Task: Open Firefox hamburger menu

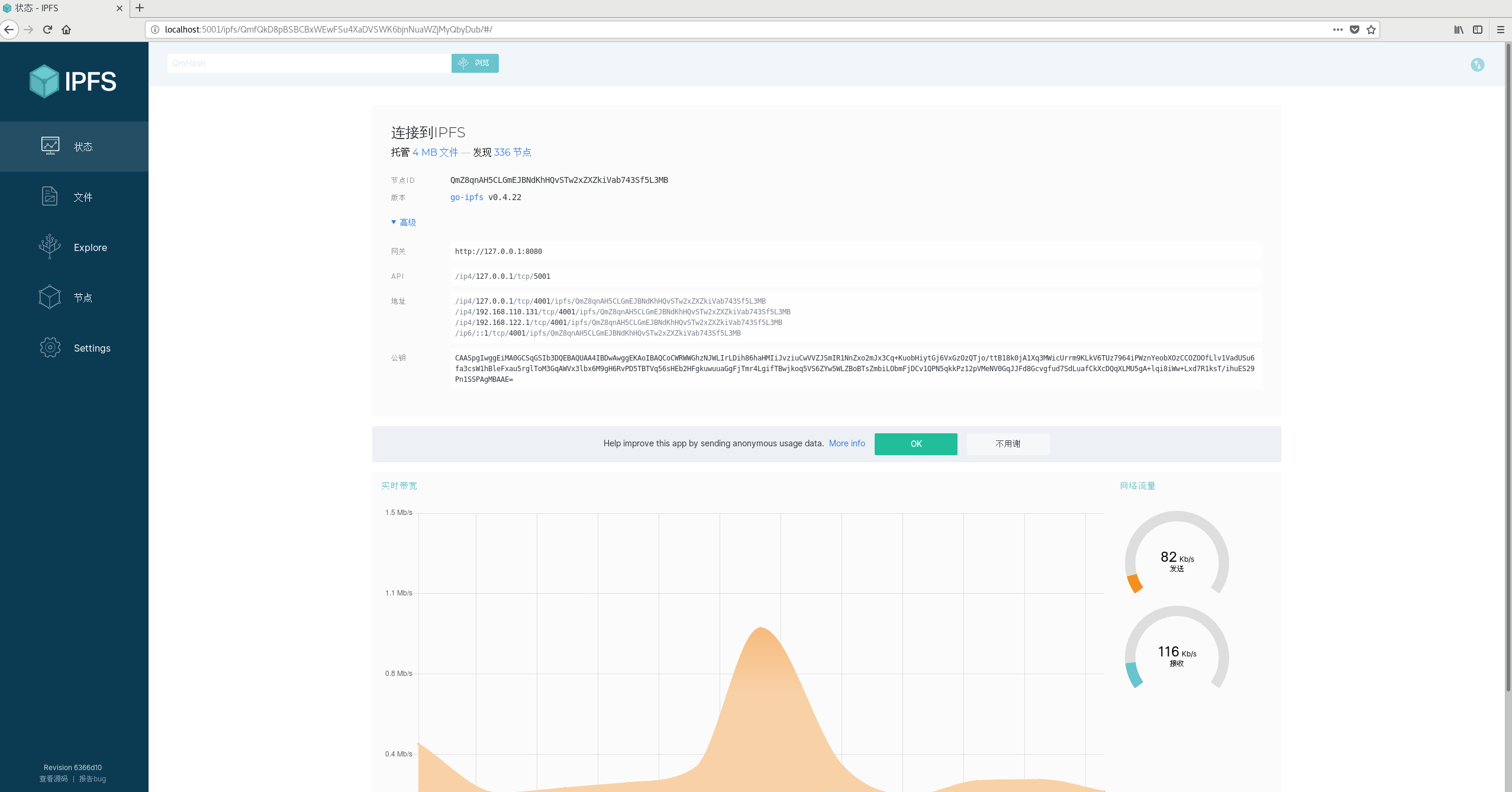Action: tap(1500, 30)
